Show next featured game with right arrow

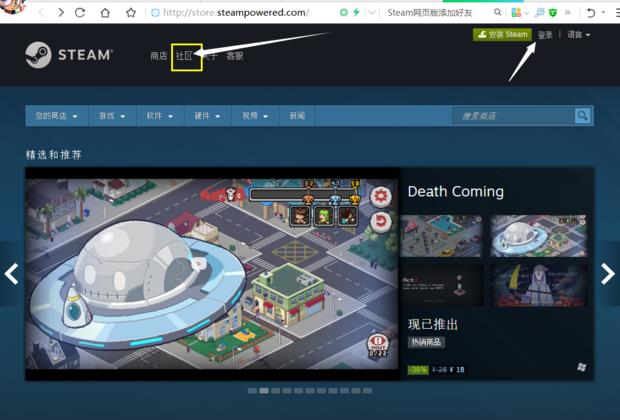(x=608, y=274)
